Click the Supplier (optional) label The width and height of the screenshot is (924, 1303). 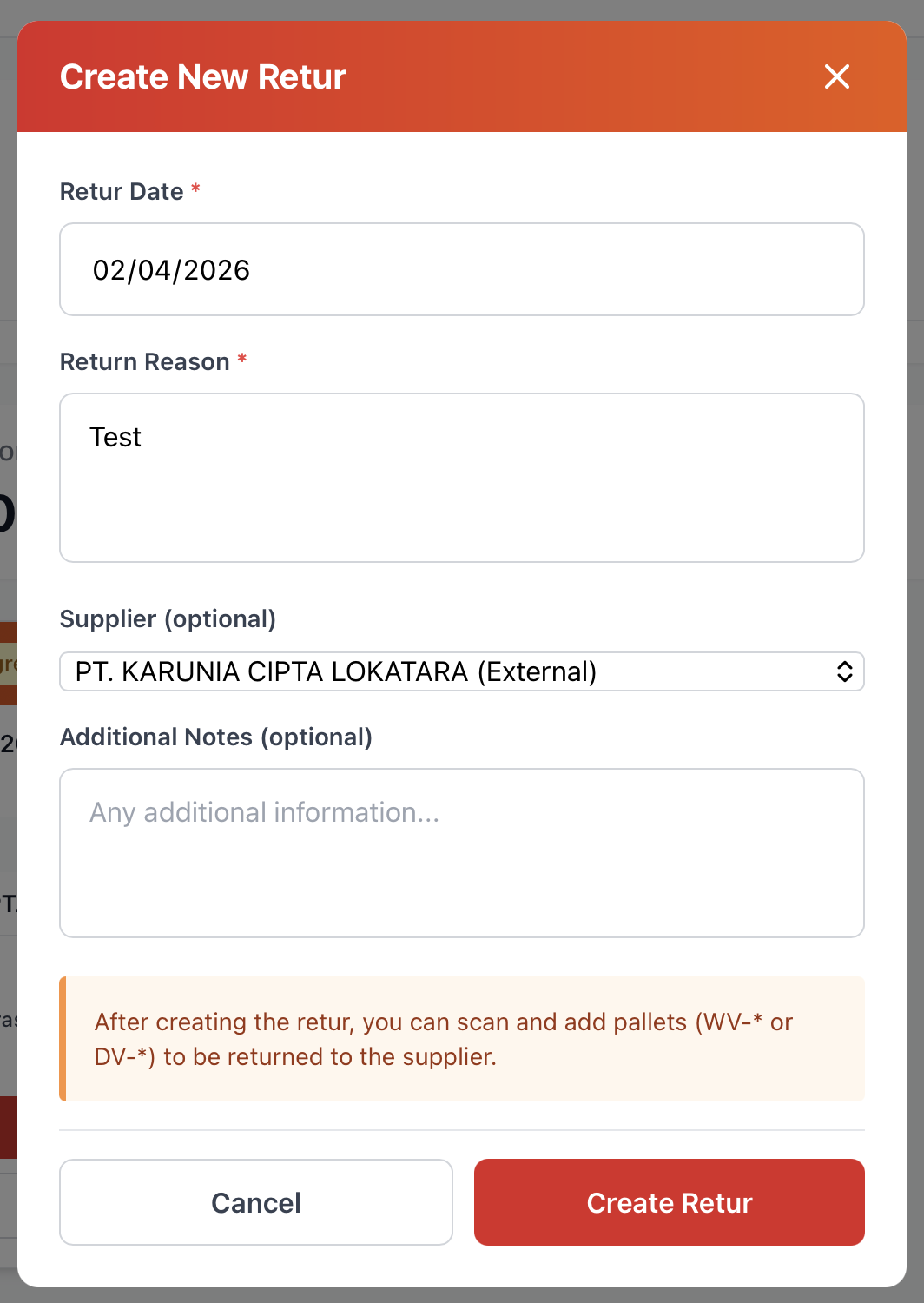pyautogui.click(x=168, y=618)
